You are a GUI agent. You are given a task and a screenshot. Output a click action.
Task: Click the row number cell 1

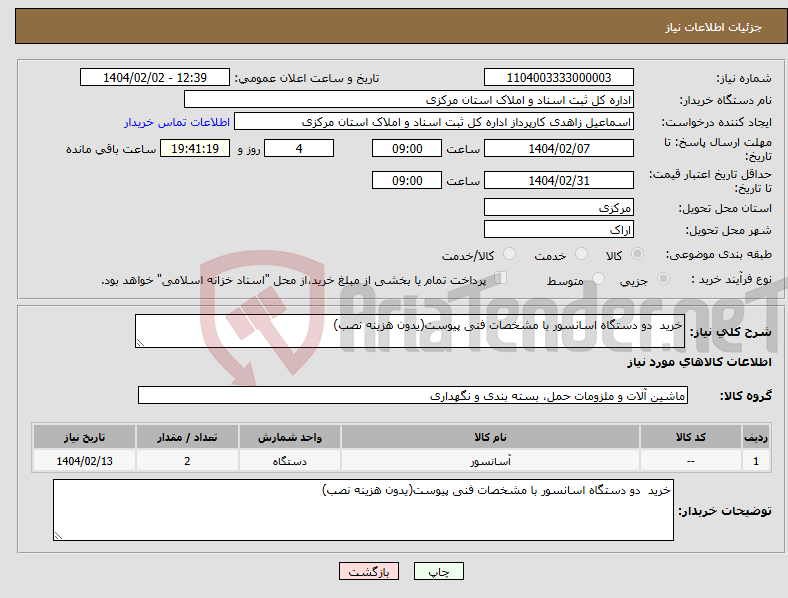pyautogui.click(x=756, y=461)
